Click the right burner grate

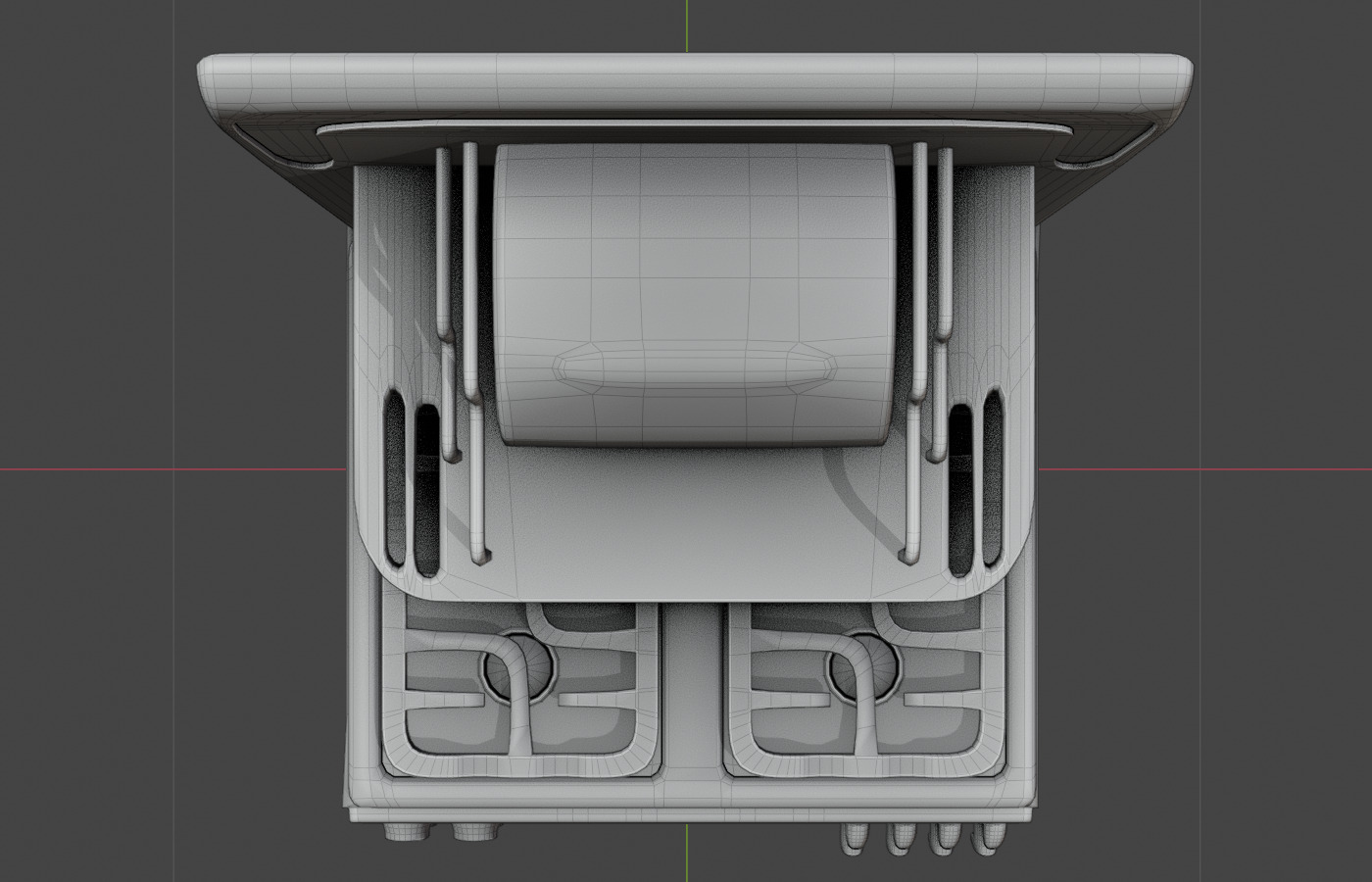[x=867, y=690]
